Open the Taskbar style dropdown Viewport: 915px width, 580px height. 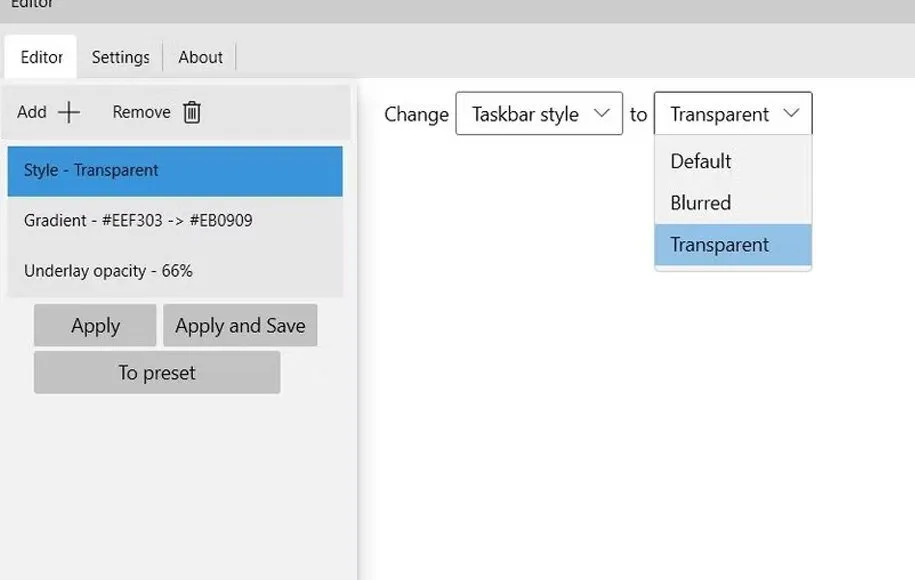click(x=538, y=114)
